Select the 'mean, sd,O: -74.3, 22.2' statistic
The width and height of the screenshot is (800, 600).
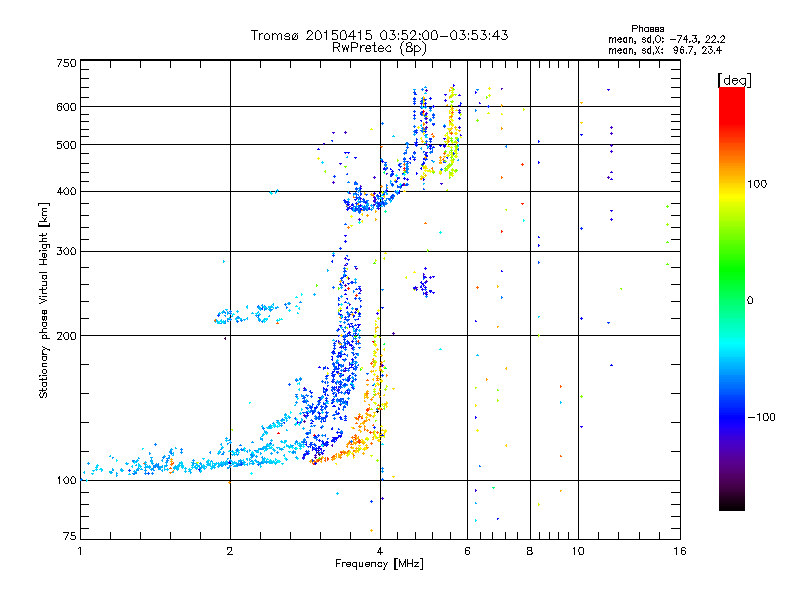tap(666, 39)
